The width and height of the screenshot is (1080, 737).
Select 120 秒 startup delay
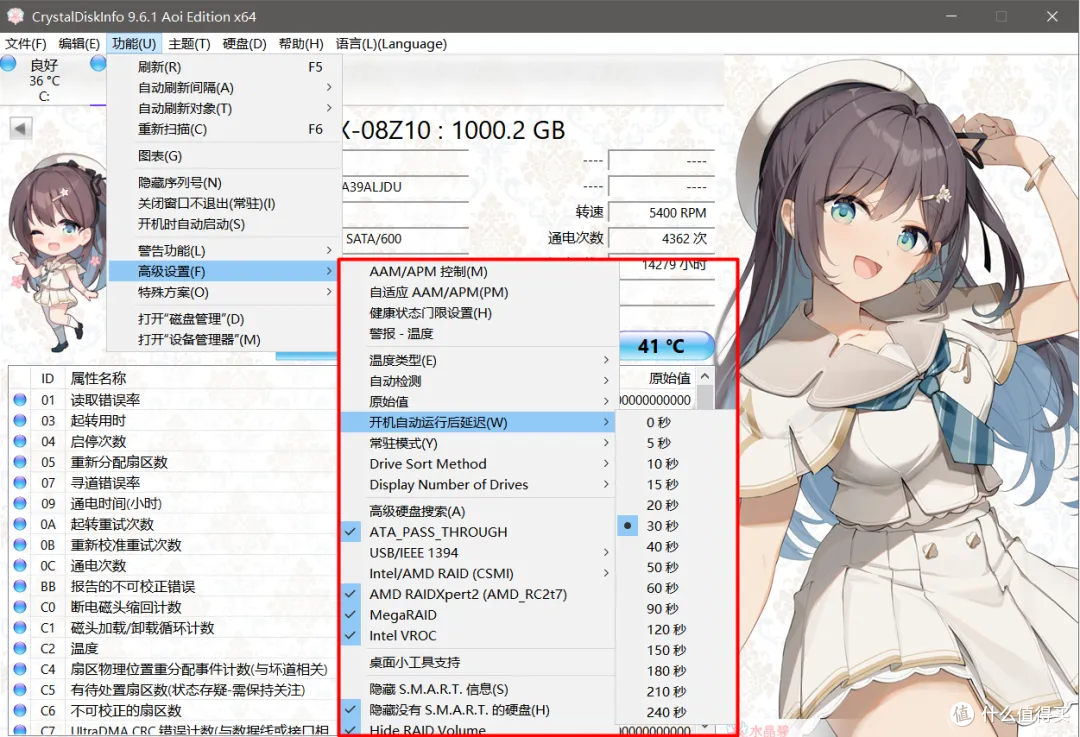click(x=676, y=629)
